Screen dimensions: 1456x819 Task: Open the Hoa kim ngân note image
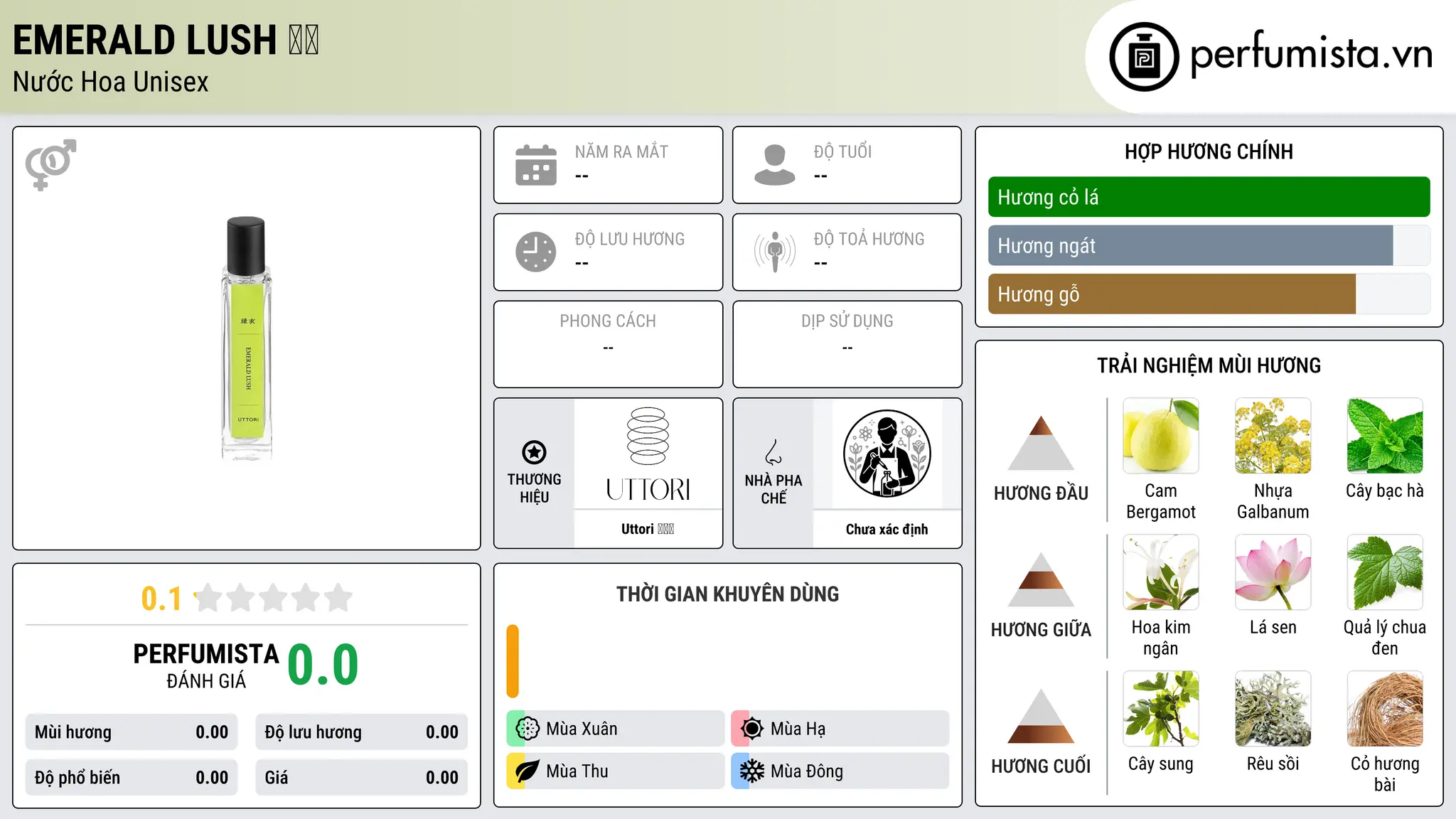(x=1161, y=572)
